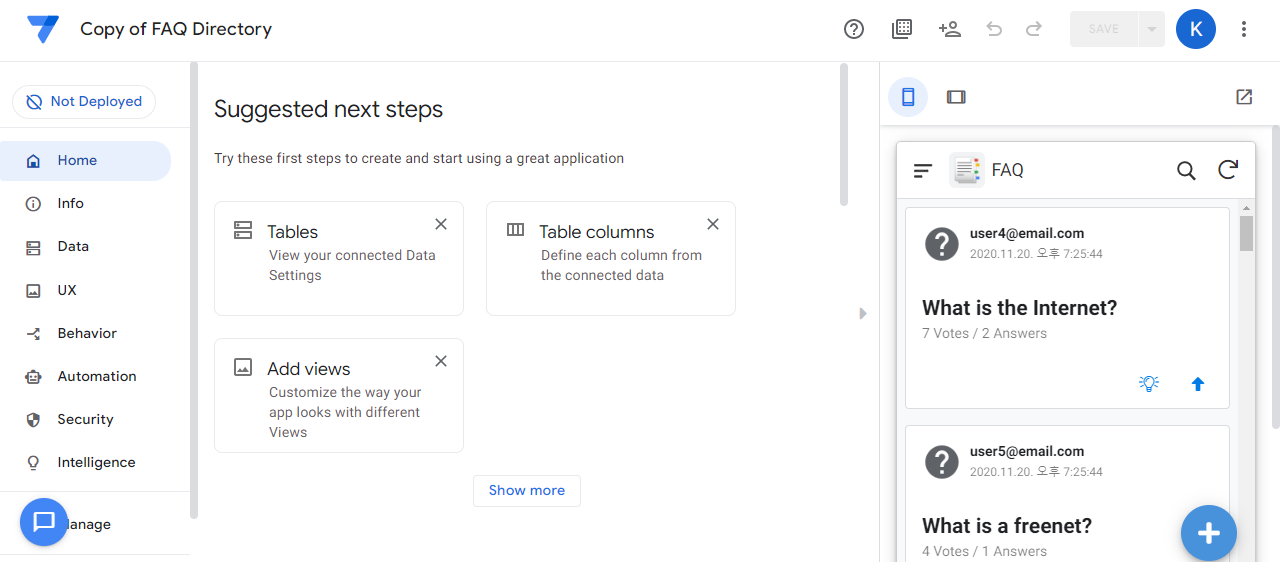Select Home in the sidebar
The height and width of the screenshot is (562, 1280).
85,160
